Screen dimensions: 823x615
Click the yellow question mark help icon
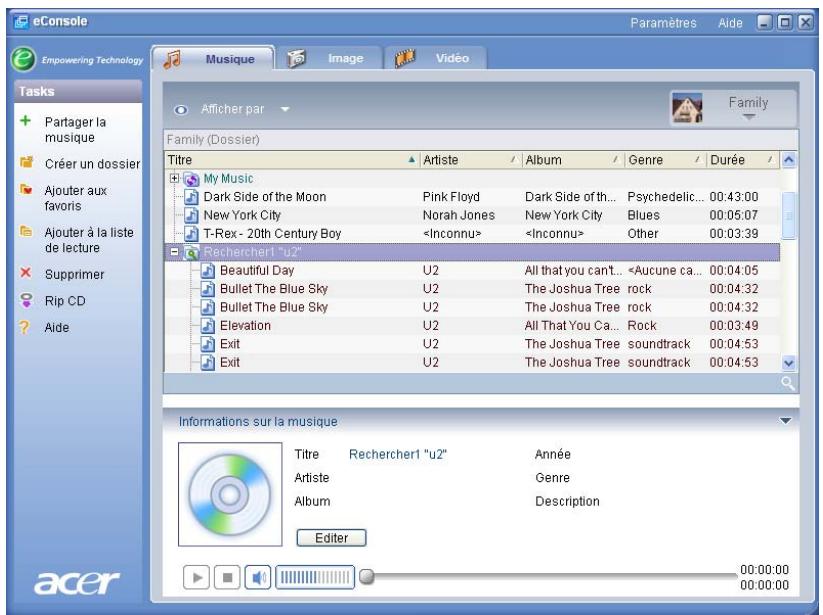point(24,327)
